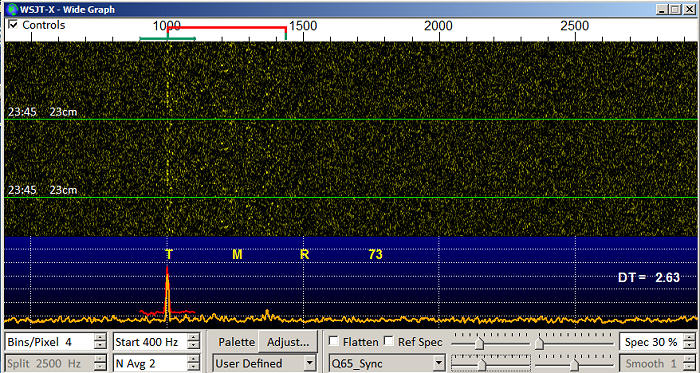Click the Adjust... palette button
The height and width of the screenshot is (373, 700).
tap(288, 342)
